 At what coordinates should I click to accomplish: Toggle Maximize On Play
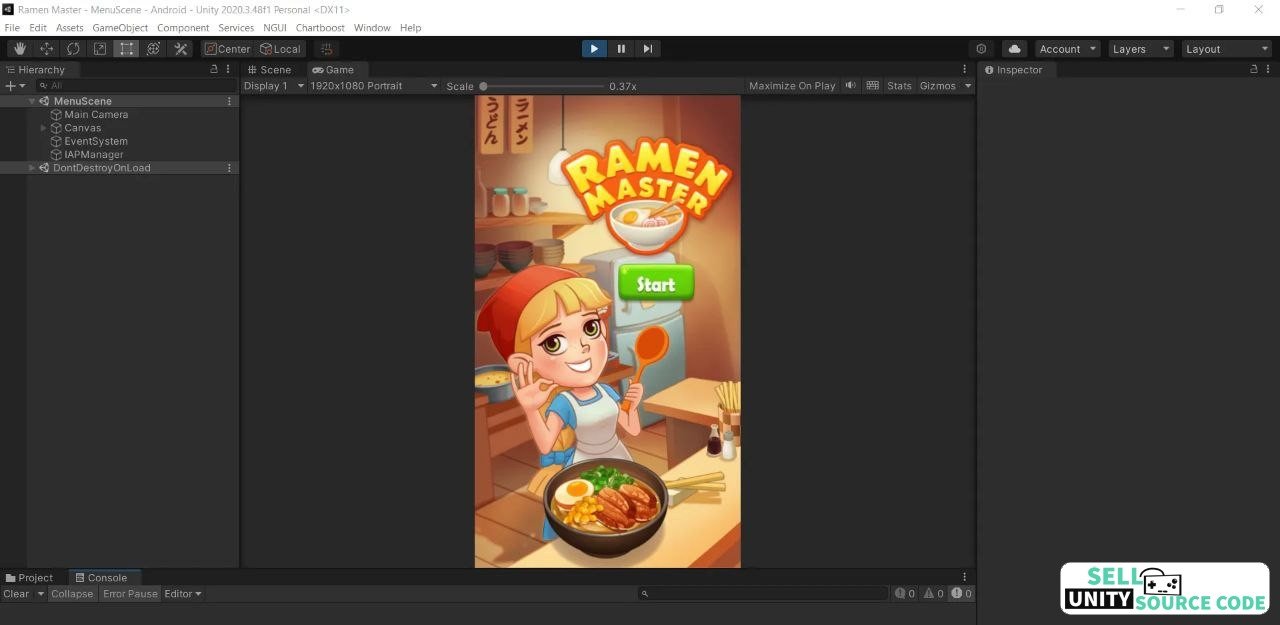click(x=792, y=86)
